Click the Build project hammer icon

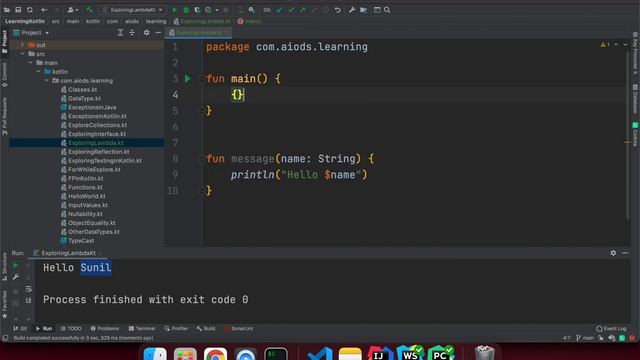pos(89,10)
